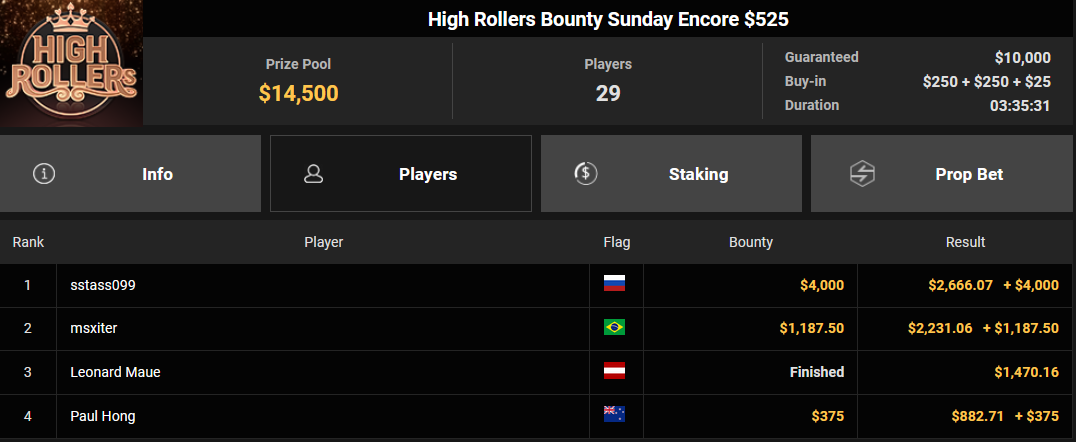Click the Brazilian flag for msxiter
This screenshot has height=442, width=1076.
pyautogui.click(x=614, y=327)
